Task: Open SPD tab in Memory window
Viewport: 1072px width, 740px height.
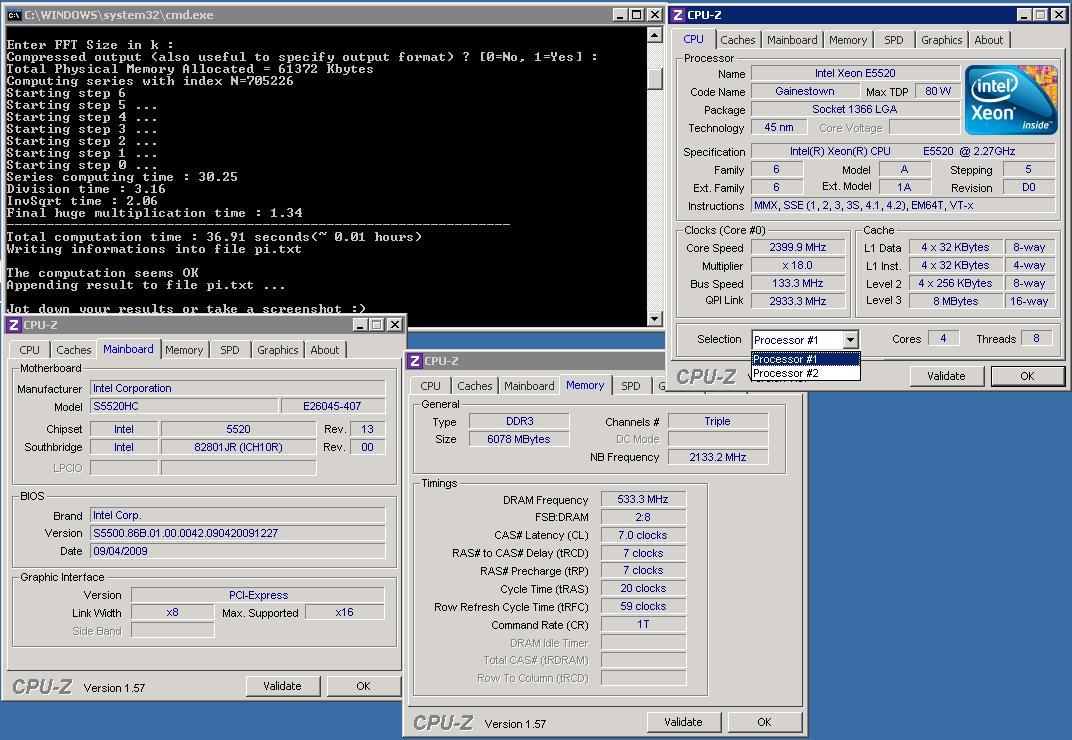Action: click(x=631, y=386)
